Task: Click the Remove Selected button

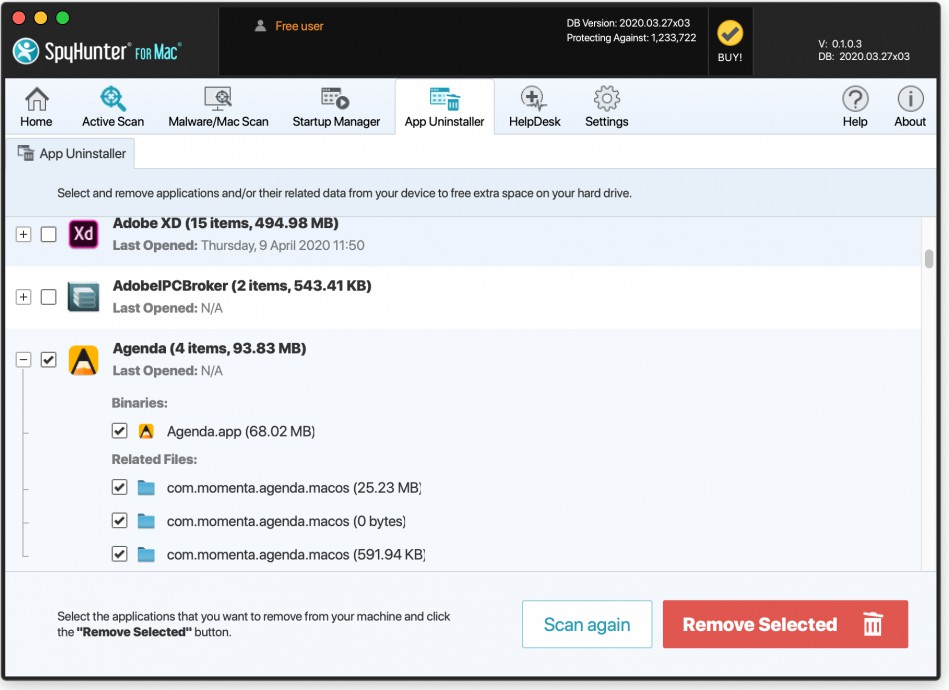Action: coord(785,625)
